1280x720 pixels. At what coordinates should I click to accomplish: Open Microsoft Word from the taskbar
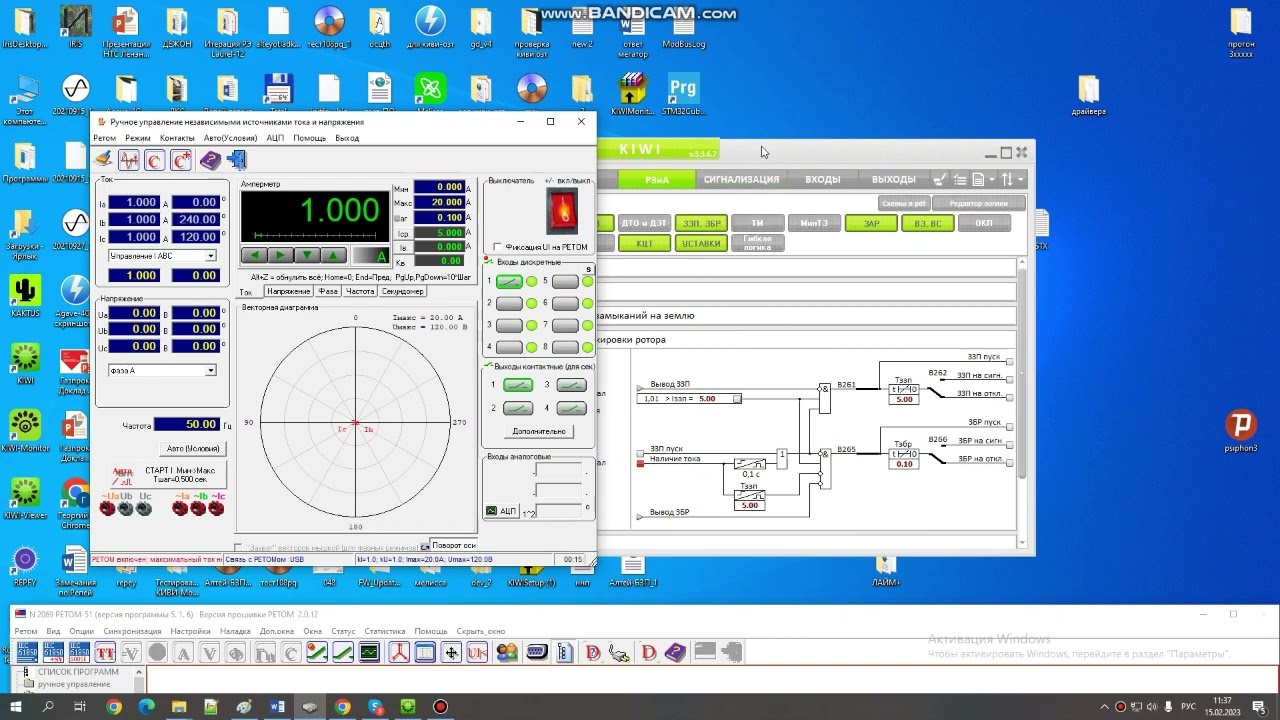click(277, 707)
